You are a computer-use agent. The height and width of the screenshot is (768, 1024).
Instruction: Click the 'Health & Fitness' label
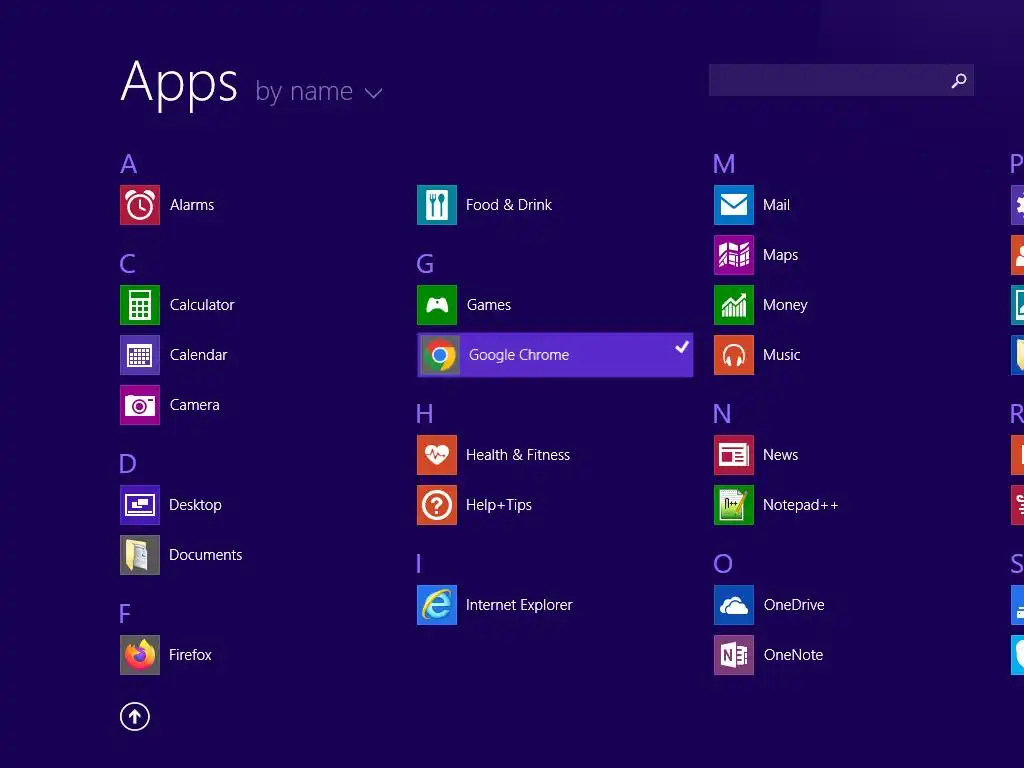tap(518, 455)
